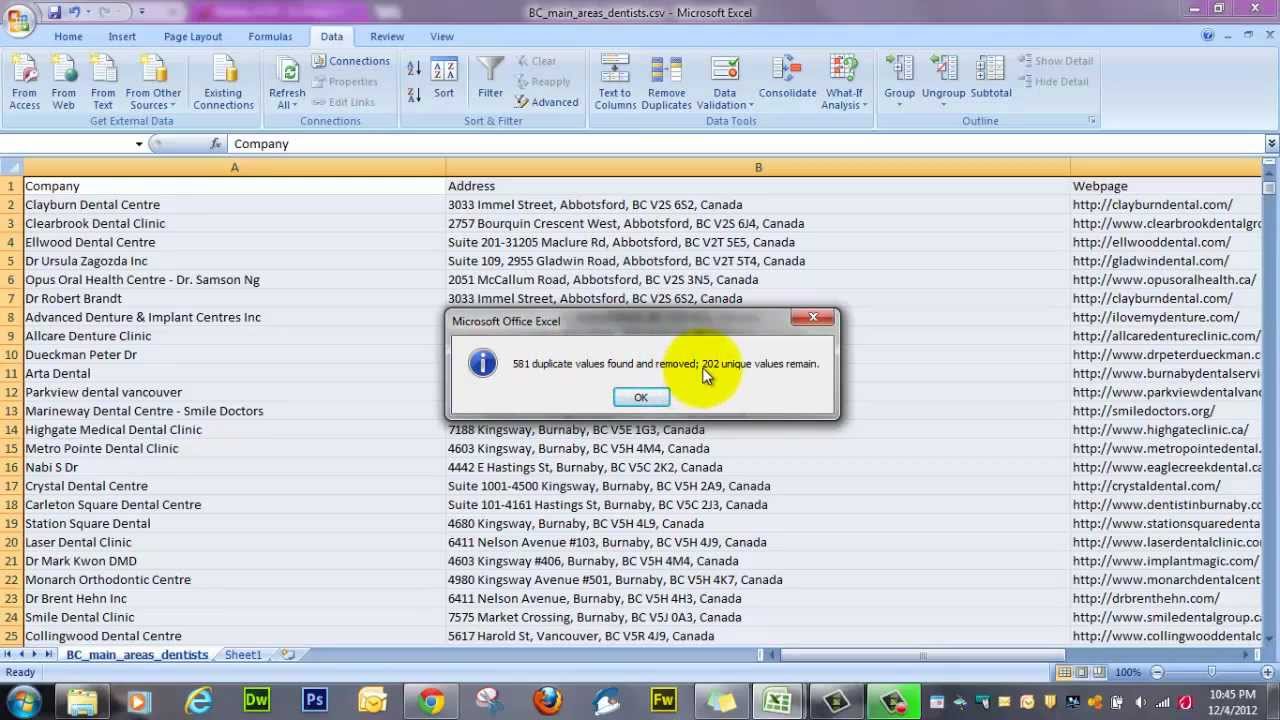Viewport: 1280px width, 720px height.
Task: Click the Refresh All icon
Action: coord(288,70)
